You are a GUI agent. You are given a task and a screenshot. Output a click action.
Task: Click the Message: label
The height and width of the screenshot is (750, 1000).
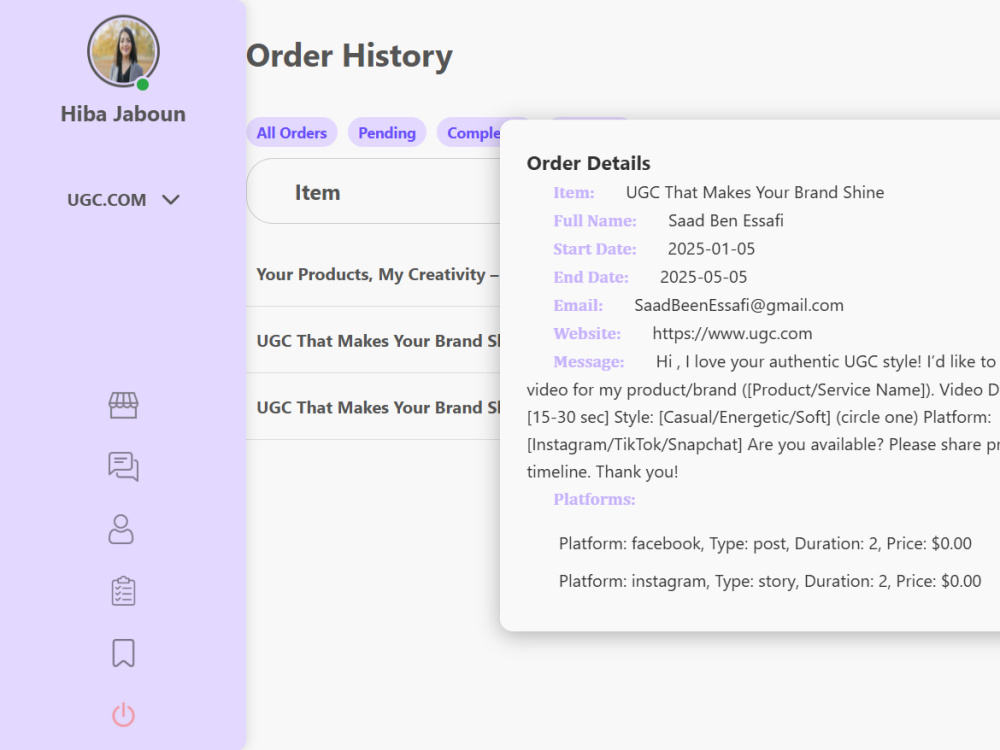point(589,362)
